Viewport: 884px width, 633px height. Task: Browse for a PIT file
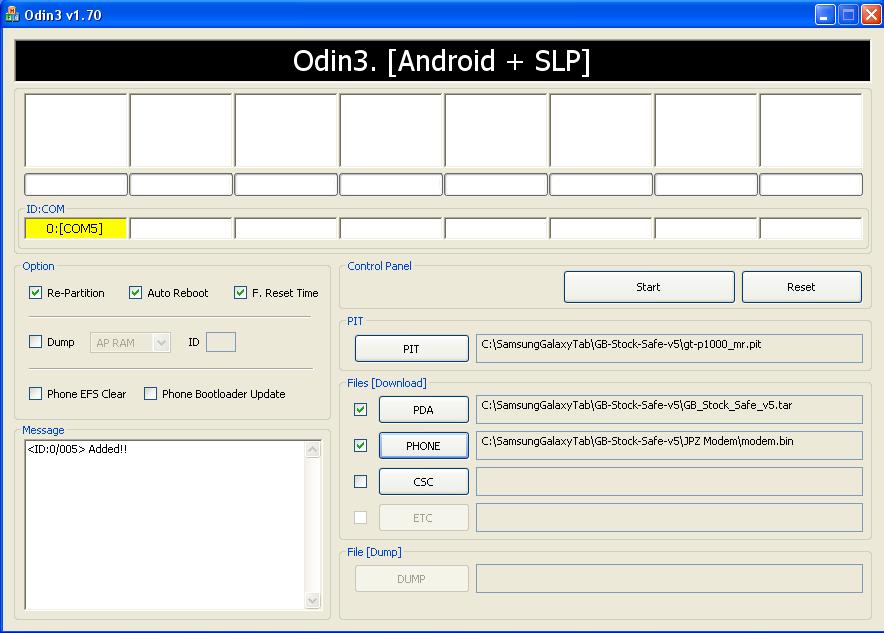[x=412, y=348]
